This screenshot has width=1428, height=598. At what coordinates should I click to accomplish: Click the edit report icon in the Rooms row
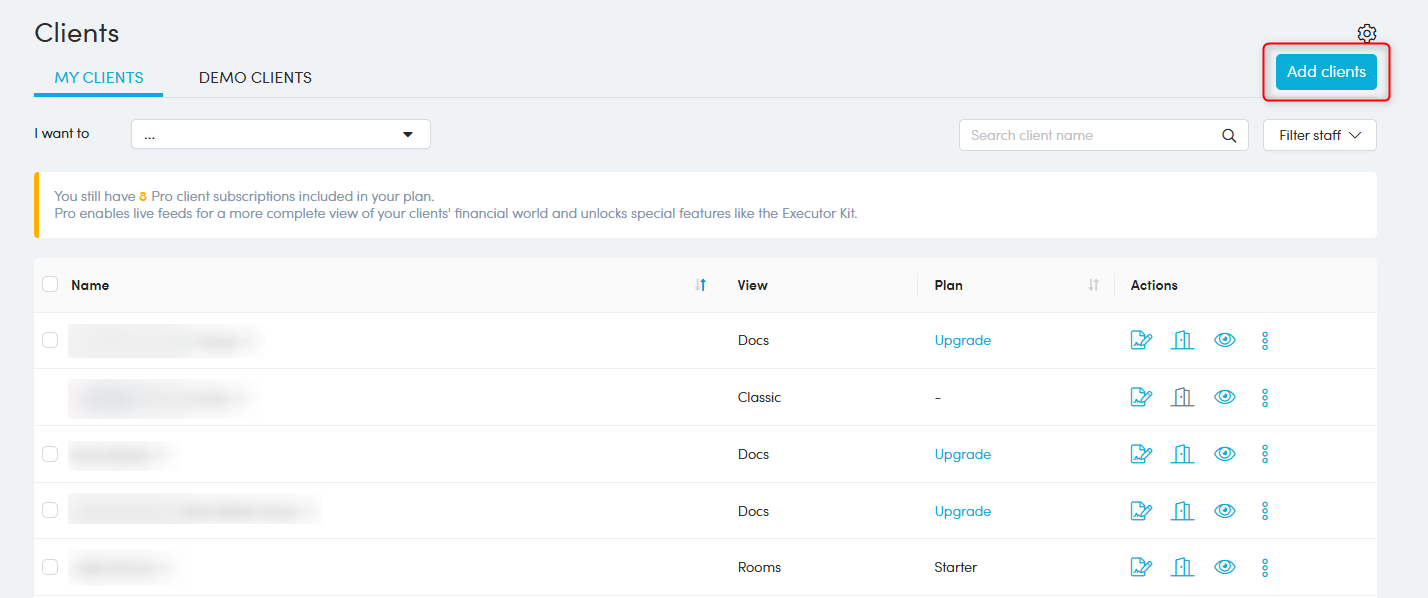(x=1141, y=567)
